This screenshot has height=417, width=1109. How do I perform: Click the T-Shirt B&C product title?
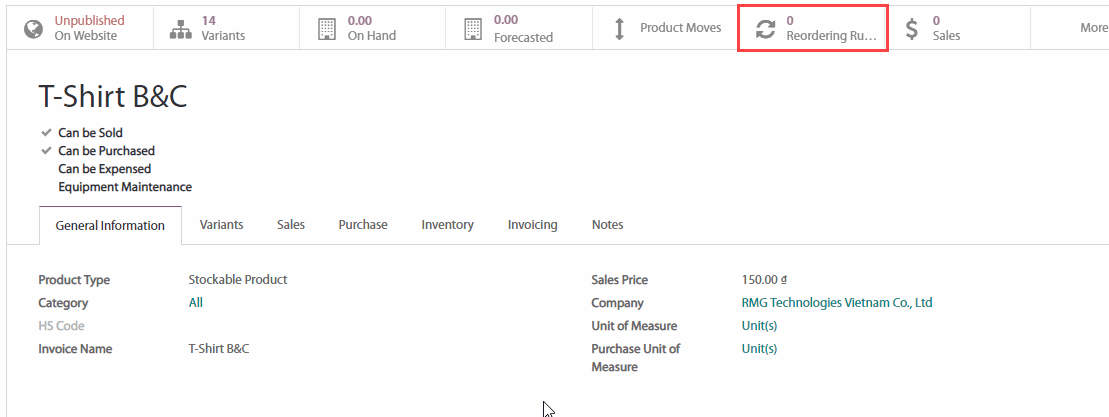click(x=113, y=97)
